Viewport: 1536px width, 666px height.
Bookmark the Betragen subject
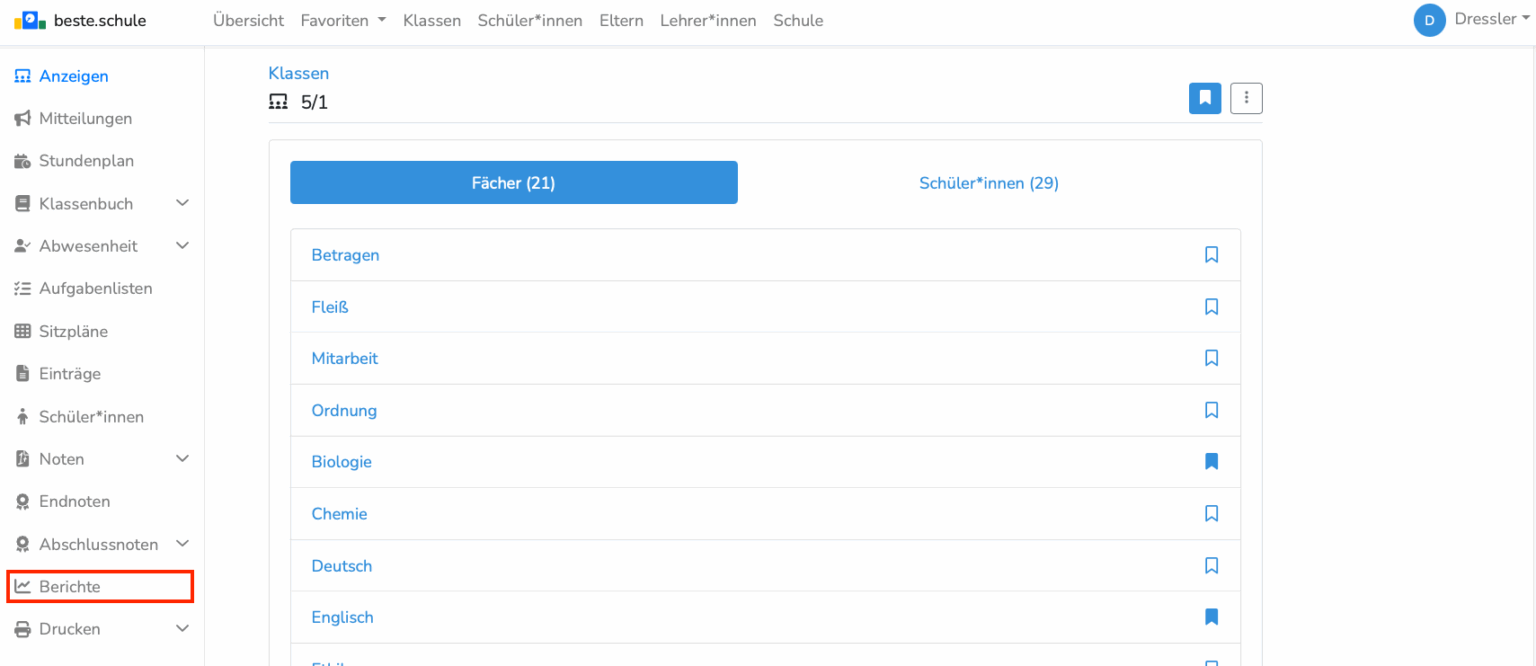point(1211,255)
